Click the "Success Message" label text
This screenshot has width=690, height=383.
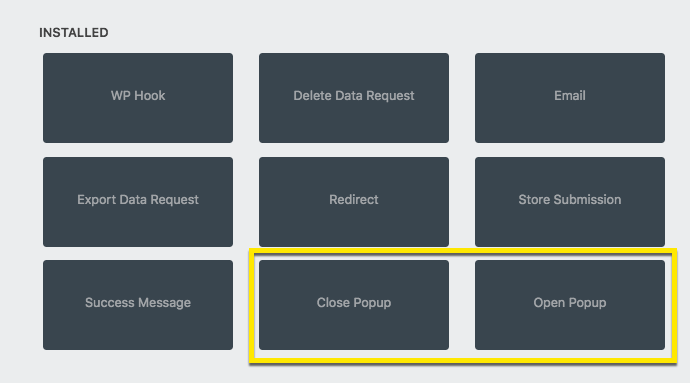point(138,303)
